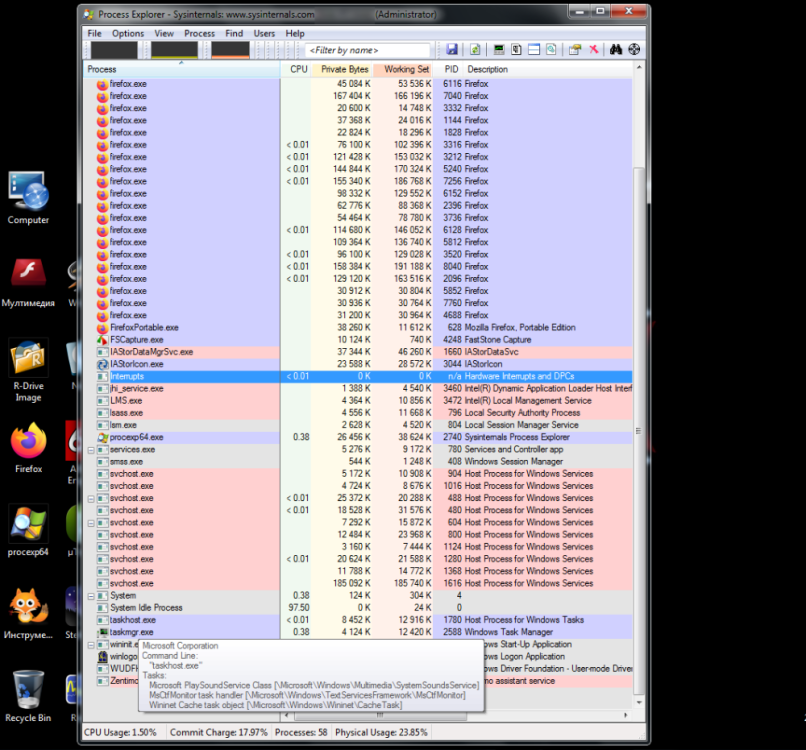806x750 pixels.
Task: Open the View menu
Action: click(x=164, y=33)
